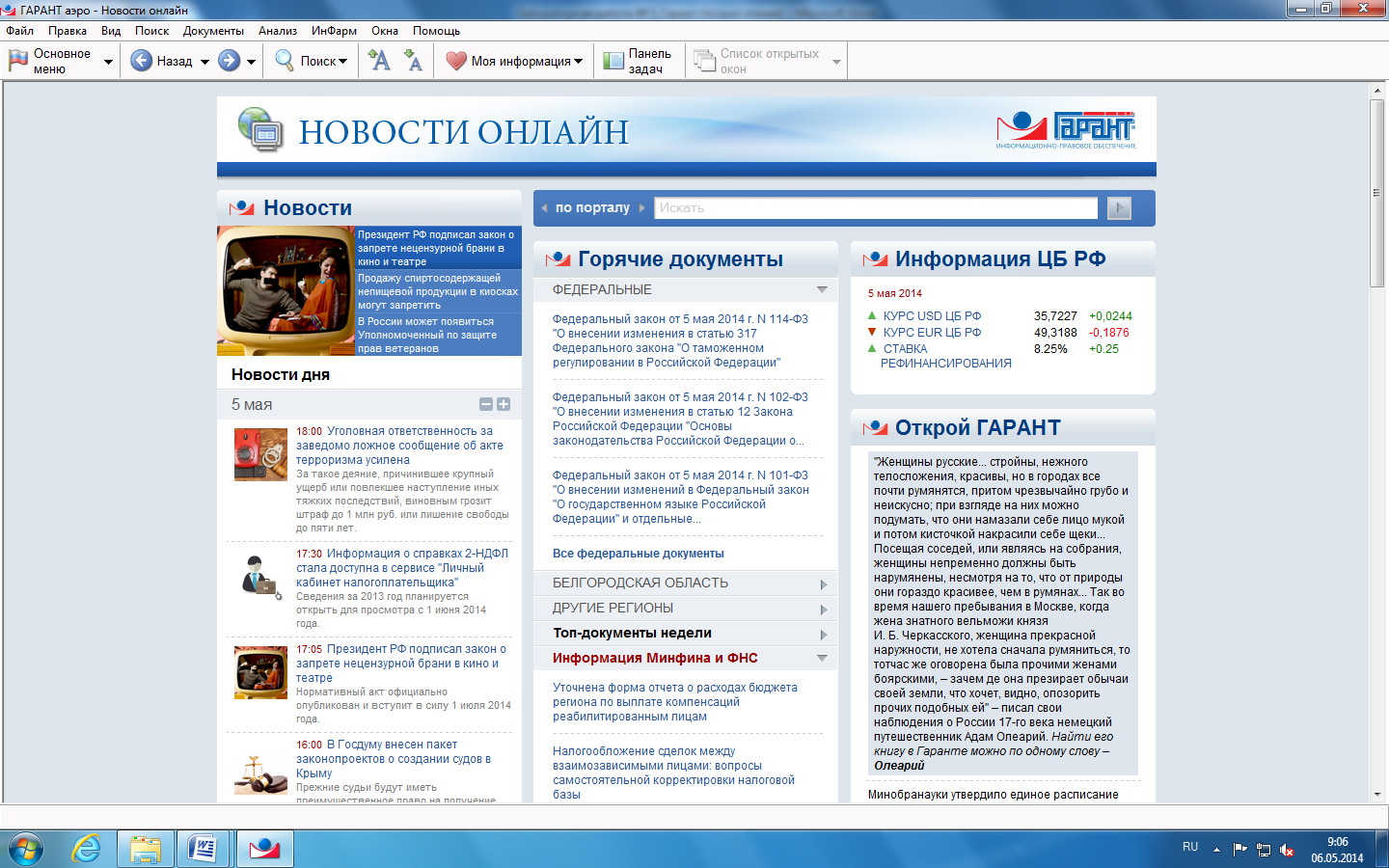Open Word from the taskbar
1389x868 pixels.
(x=204, y=849)
